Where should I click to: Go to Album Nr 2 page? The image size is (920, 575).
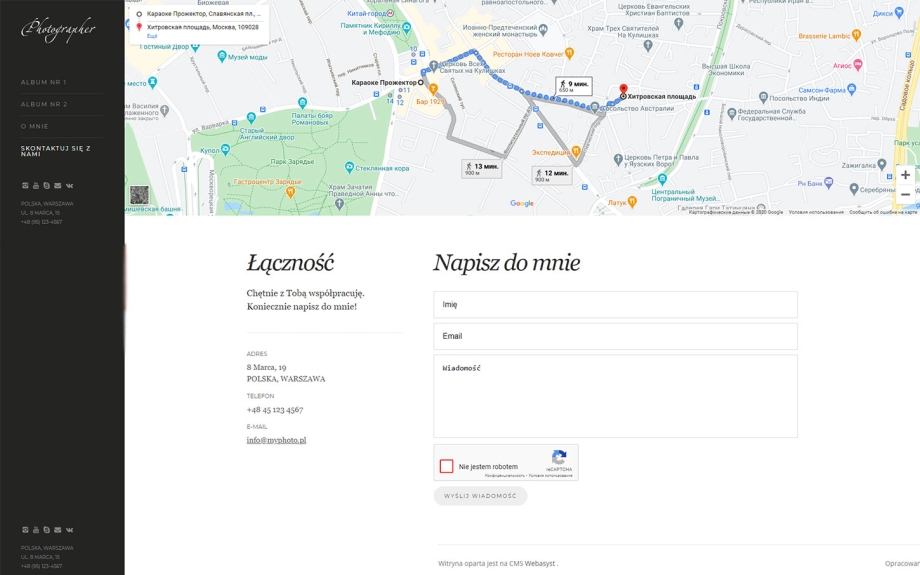point(44,104)
